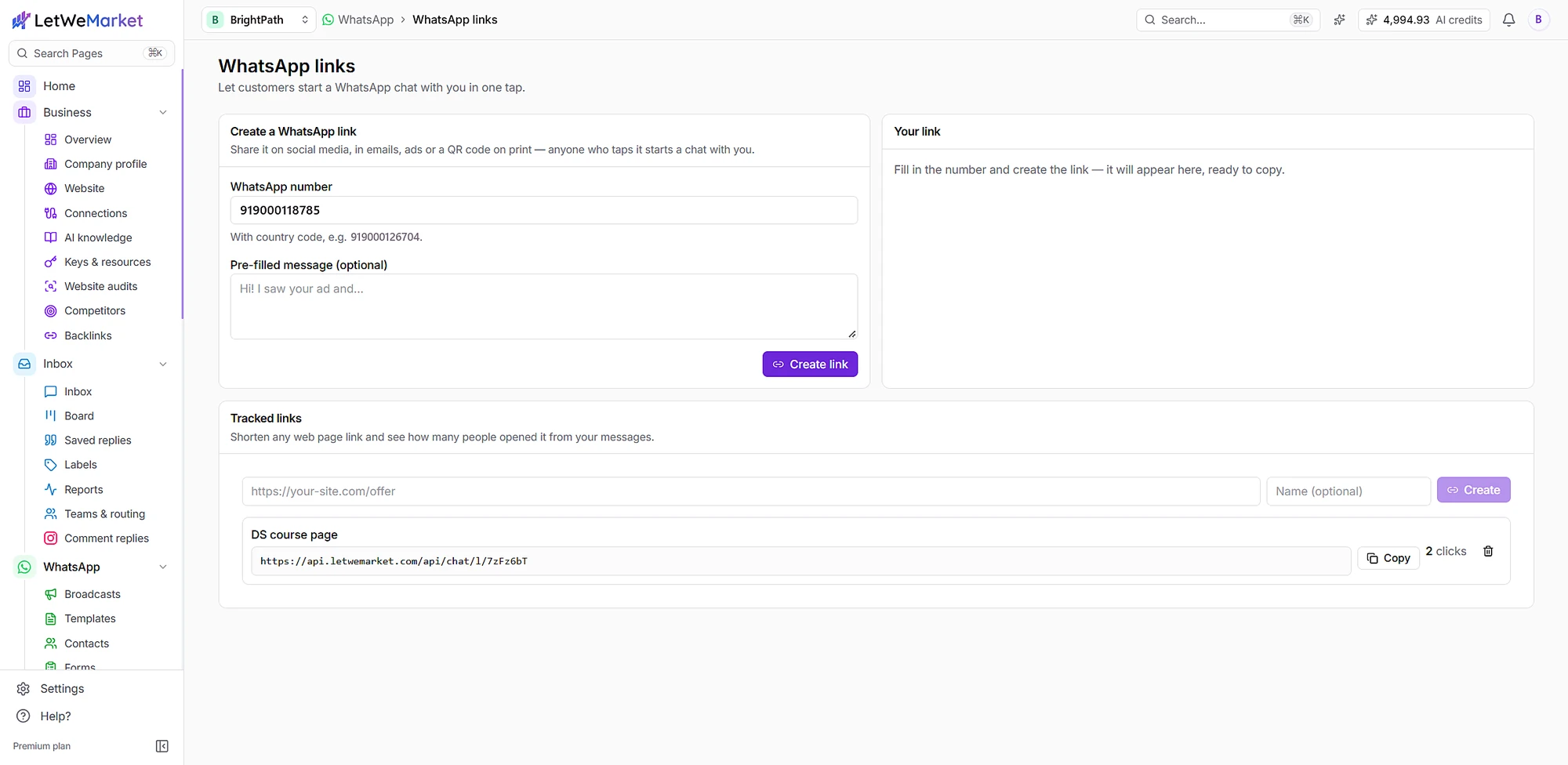Screen dimensions: 1568x765
Task: Open the Board view
Action: click(x=79, y=416)
